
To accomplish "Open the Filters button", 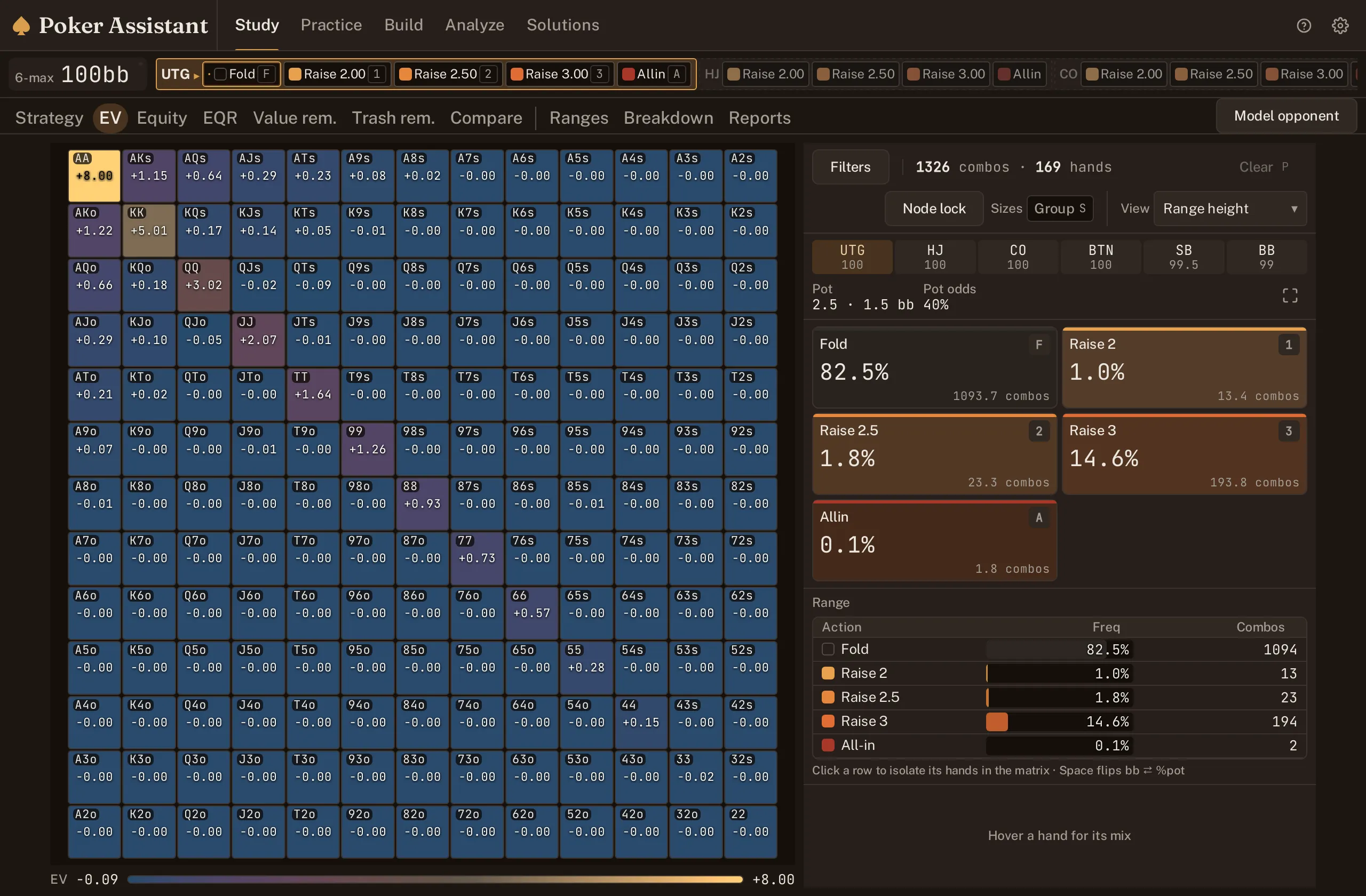I will click(x=850, y=167).
